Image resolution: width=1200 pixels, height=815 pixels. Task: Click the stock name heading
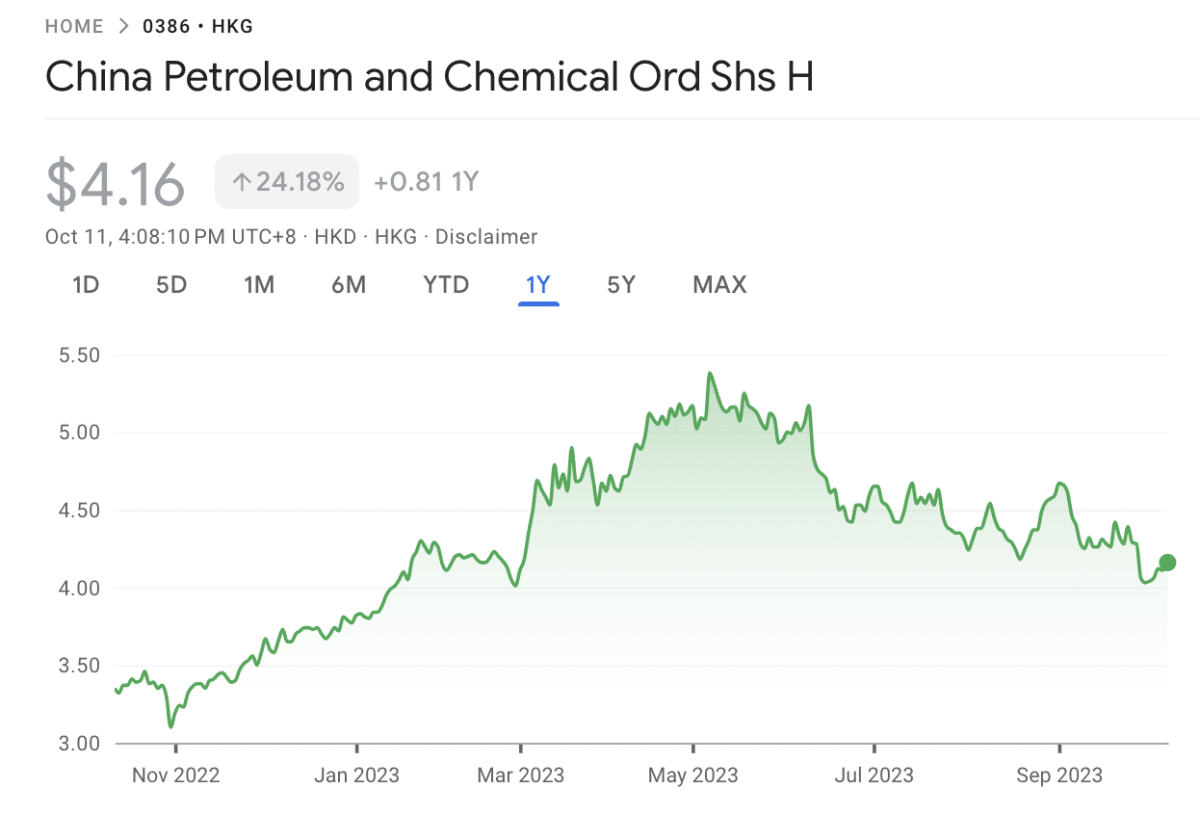coord(430,77)
